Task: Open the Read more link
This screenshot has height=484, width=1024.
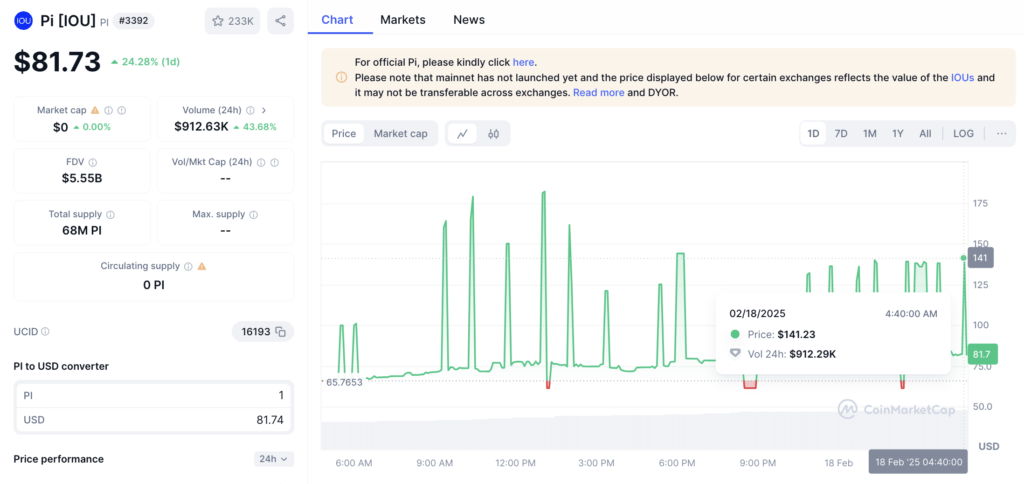Action: (599, 93)
